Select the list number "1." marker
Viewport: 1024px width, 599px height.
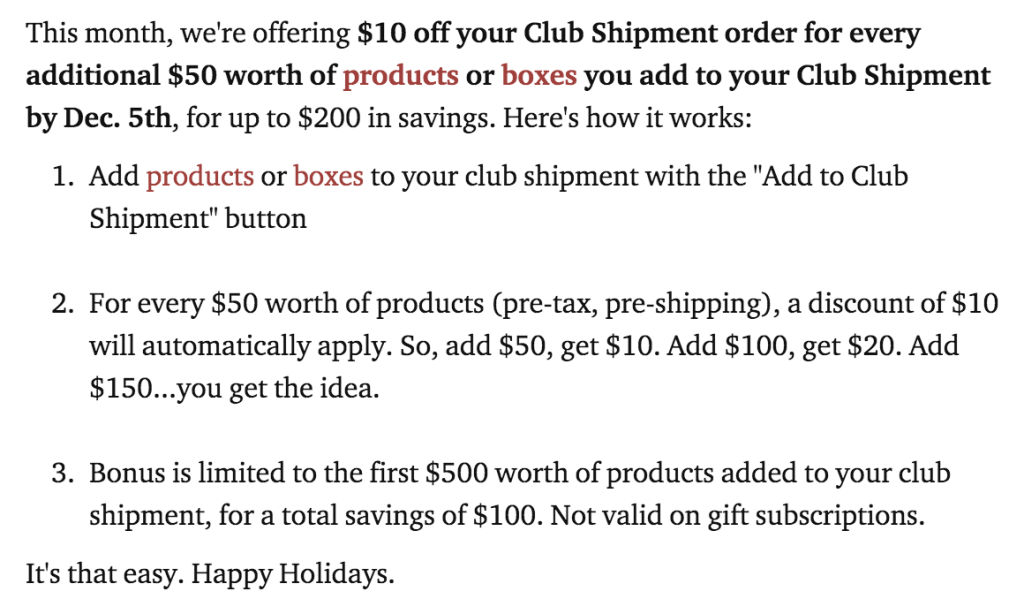click(63, 176)
